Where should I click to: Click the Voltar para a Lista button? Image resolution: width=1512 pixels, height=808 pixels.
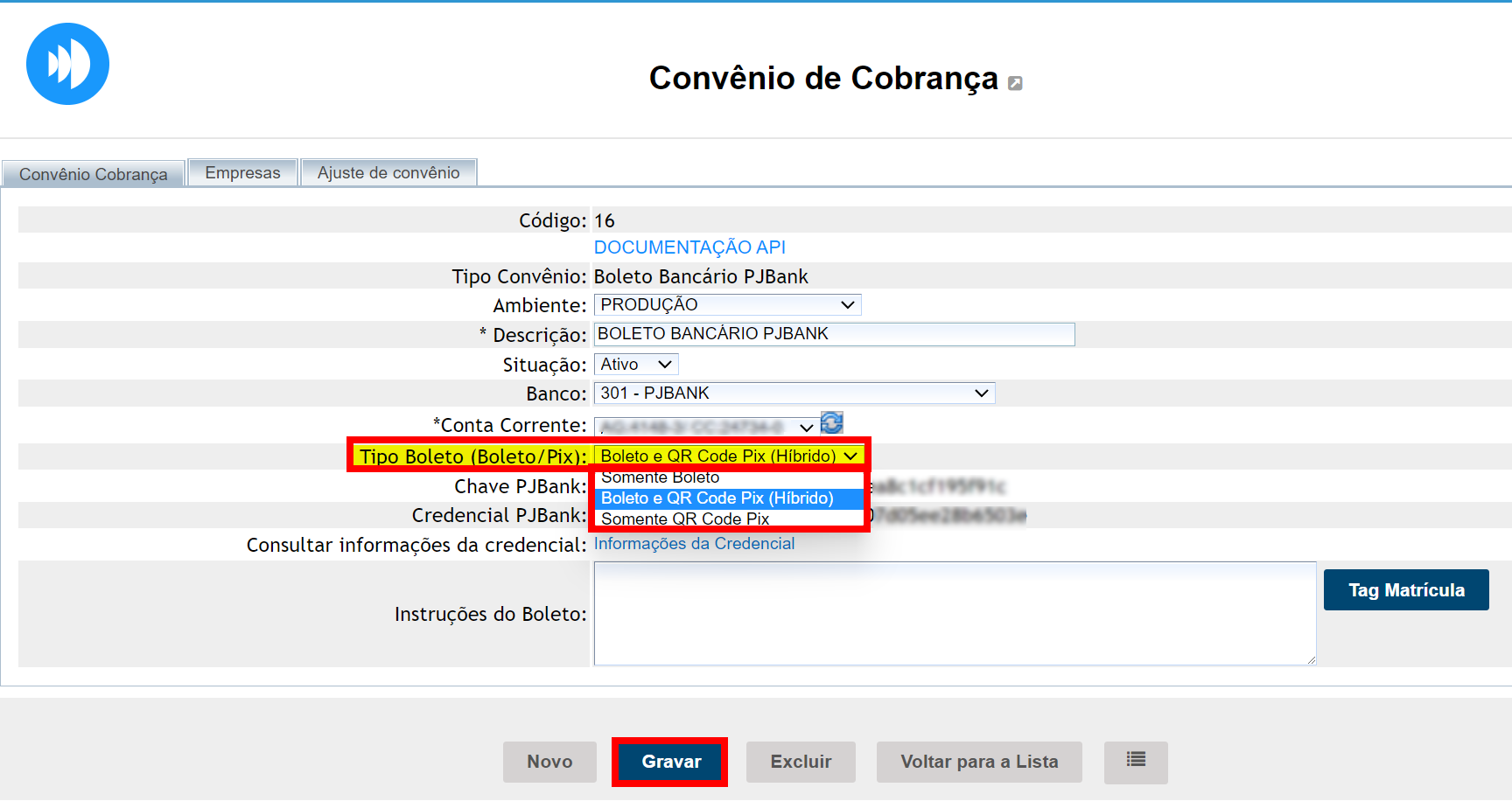978,762
